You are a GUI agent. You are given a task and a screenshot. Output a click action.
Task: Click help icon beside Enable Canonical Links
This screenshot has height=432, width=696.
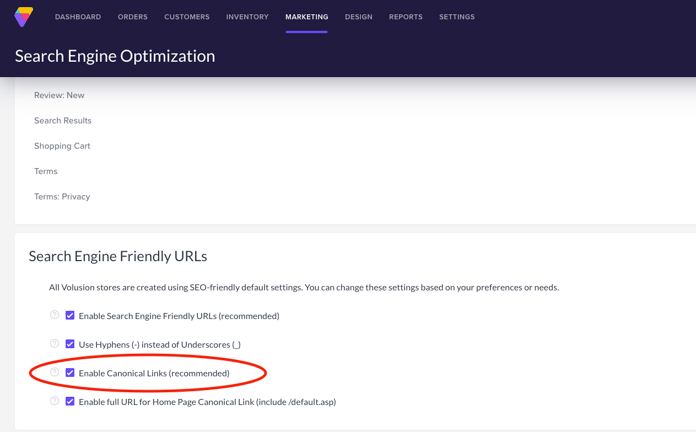pyautogui.click(x=55, y=373)
